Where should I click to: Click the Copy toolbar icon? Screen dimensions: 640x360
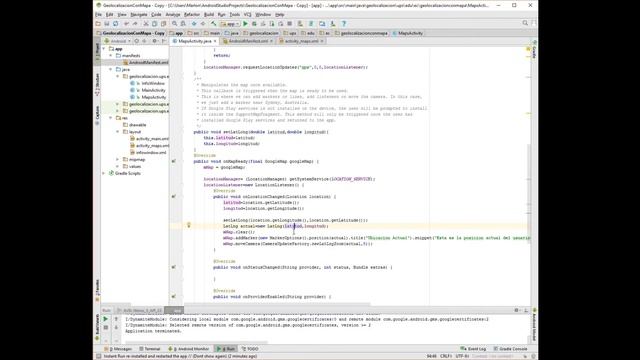[154, 24]
